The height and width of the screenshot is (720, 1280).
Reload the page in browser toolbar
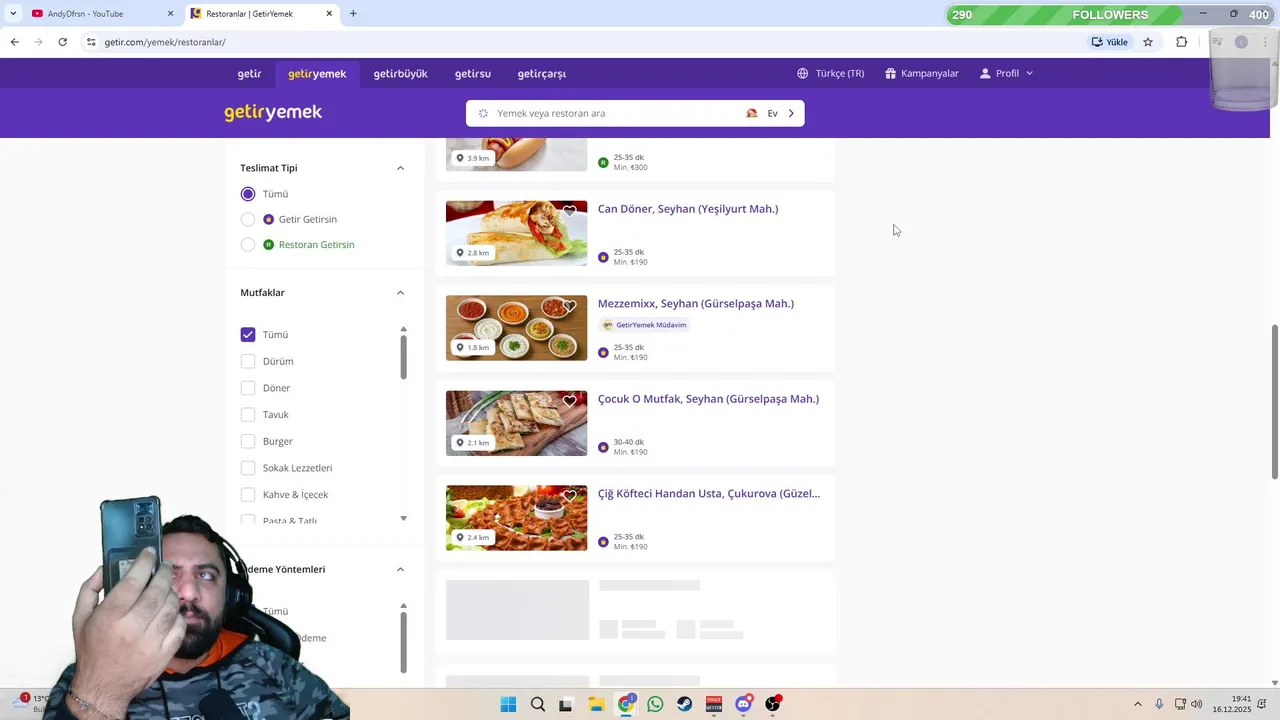click(x=62, y=42)
